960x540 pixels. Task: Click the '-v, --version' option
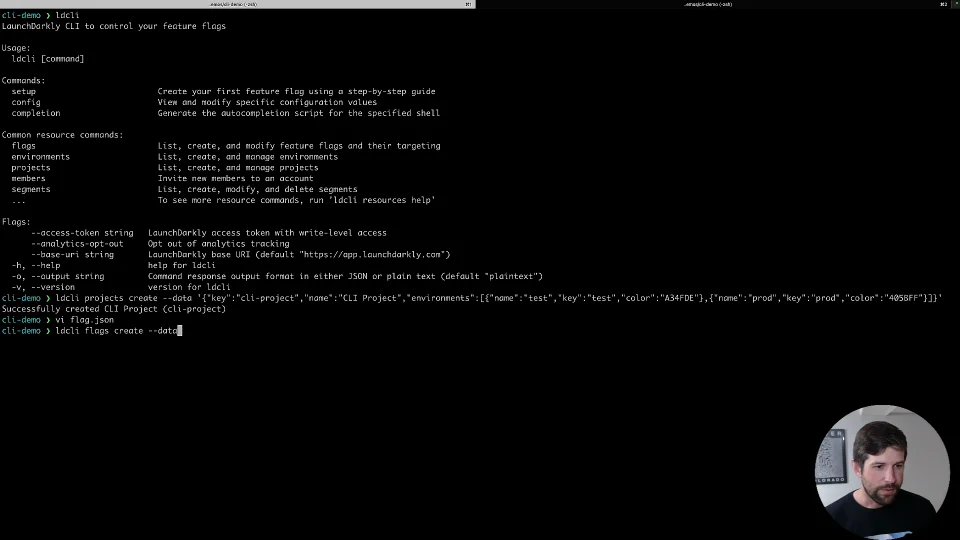[43, 287]
